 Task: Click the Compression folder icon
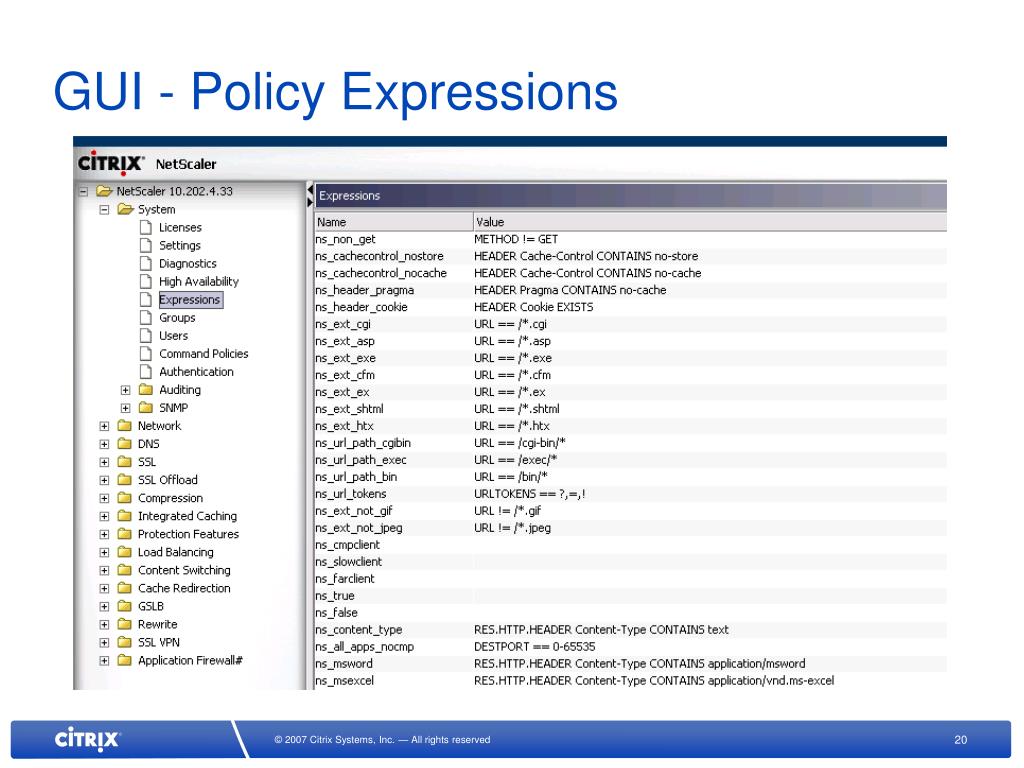click(125, 498)
